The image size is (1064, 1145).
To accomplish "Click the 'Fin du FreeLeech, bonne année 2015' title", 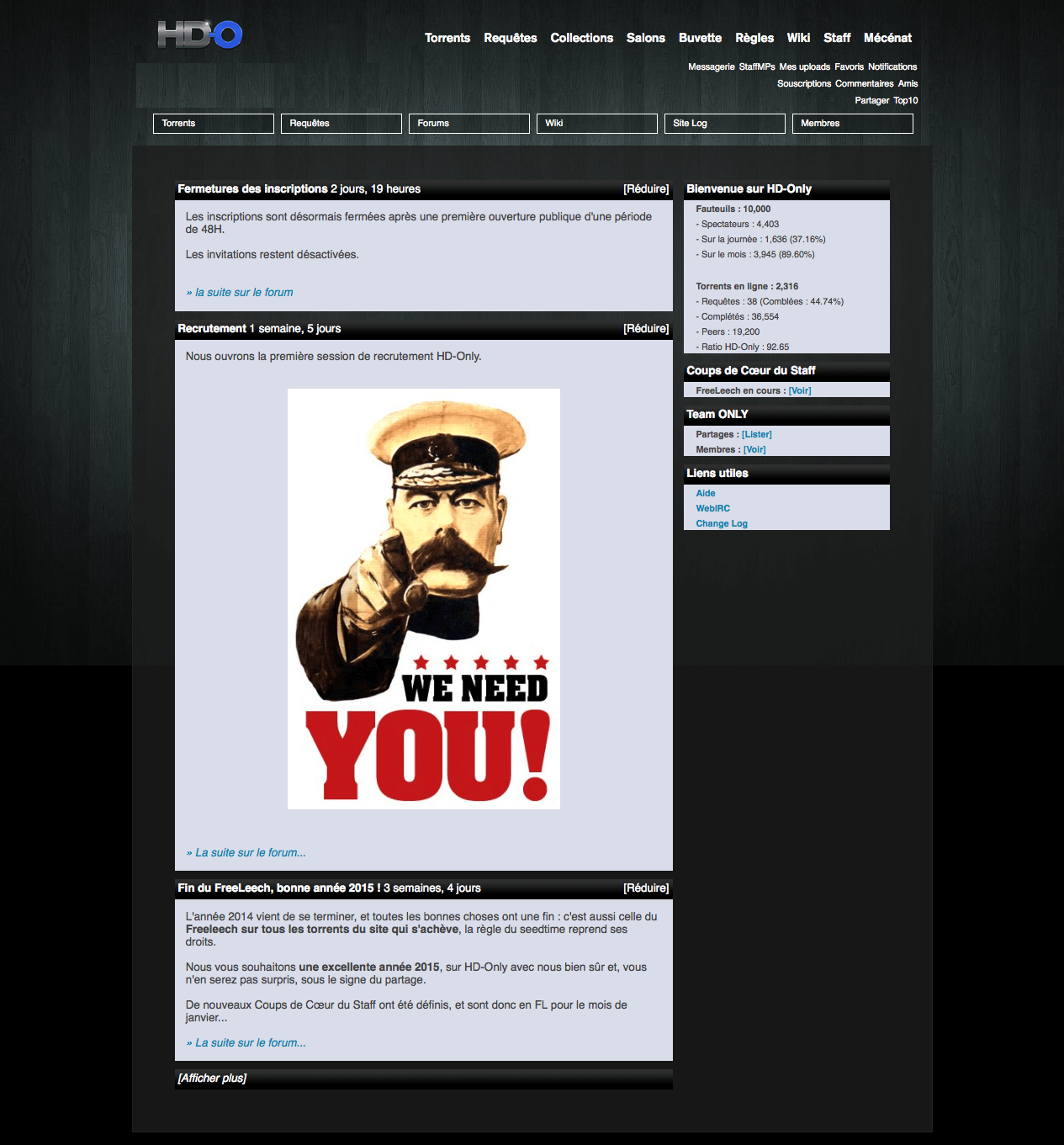I will coord(279,888).
